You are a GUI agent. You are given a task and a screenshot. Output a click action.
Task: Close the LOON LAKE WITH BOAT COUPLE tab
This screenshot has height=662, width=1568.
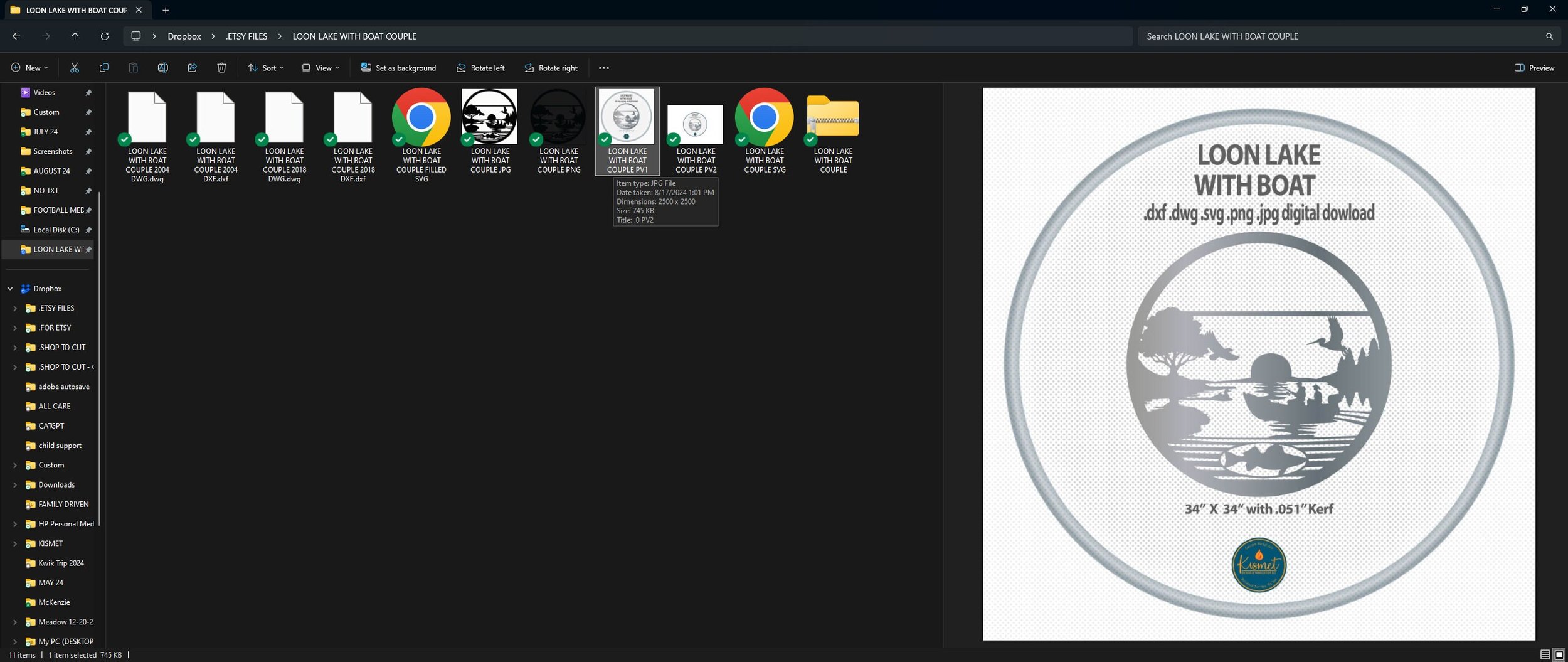coord(139,10)
